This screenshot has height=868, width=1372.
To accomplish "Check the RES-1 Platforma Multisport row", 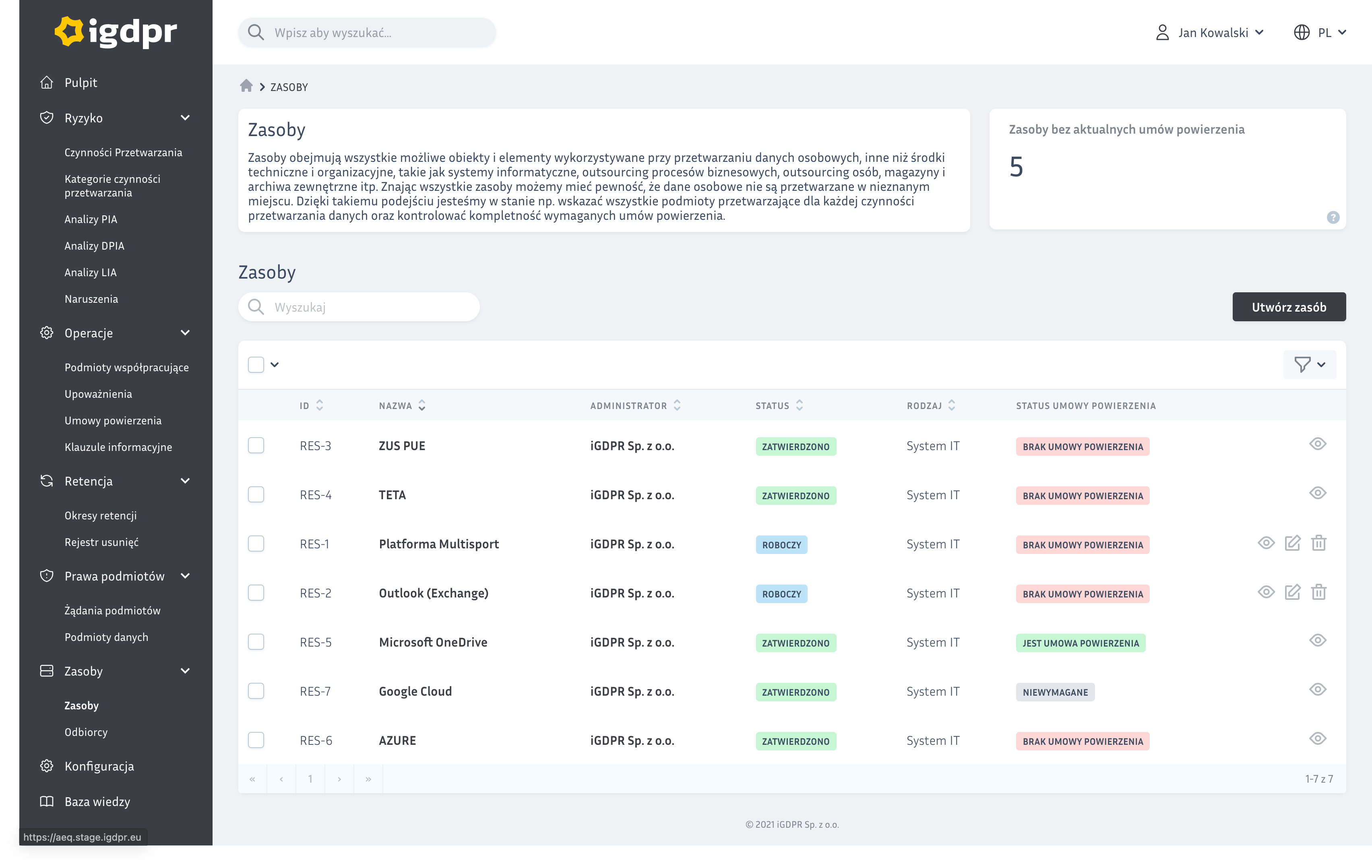I will point(256,544).
